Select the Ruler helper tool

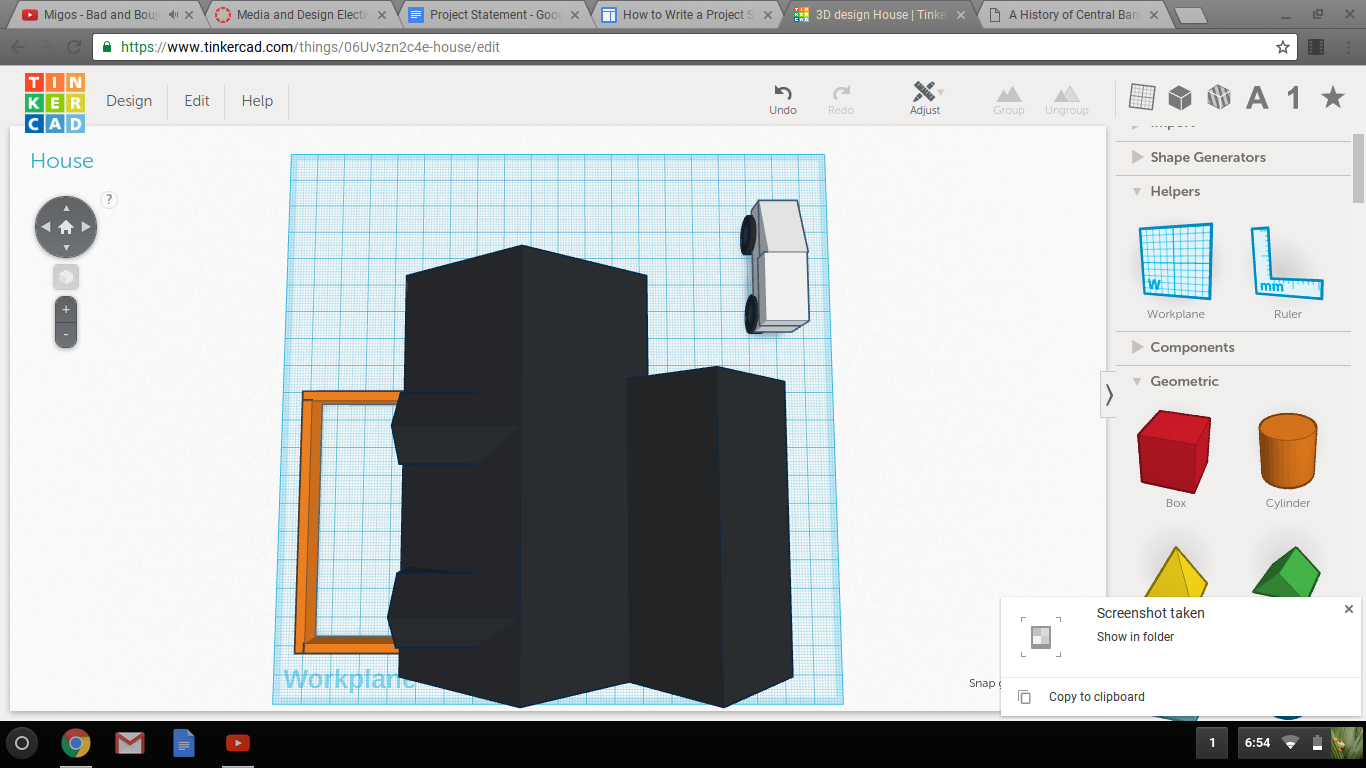(x=1287, y=263)
